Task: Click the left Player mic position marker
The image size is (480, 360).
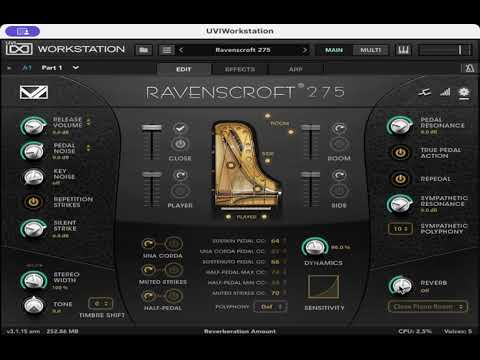Action: [228, 217]
